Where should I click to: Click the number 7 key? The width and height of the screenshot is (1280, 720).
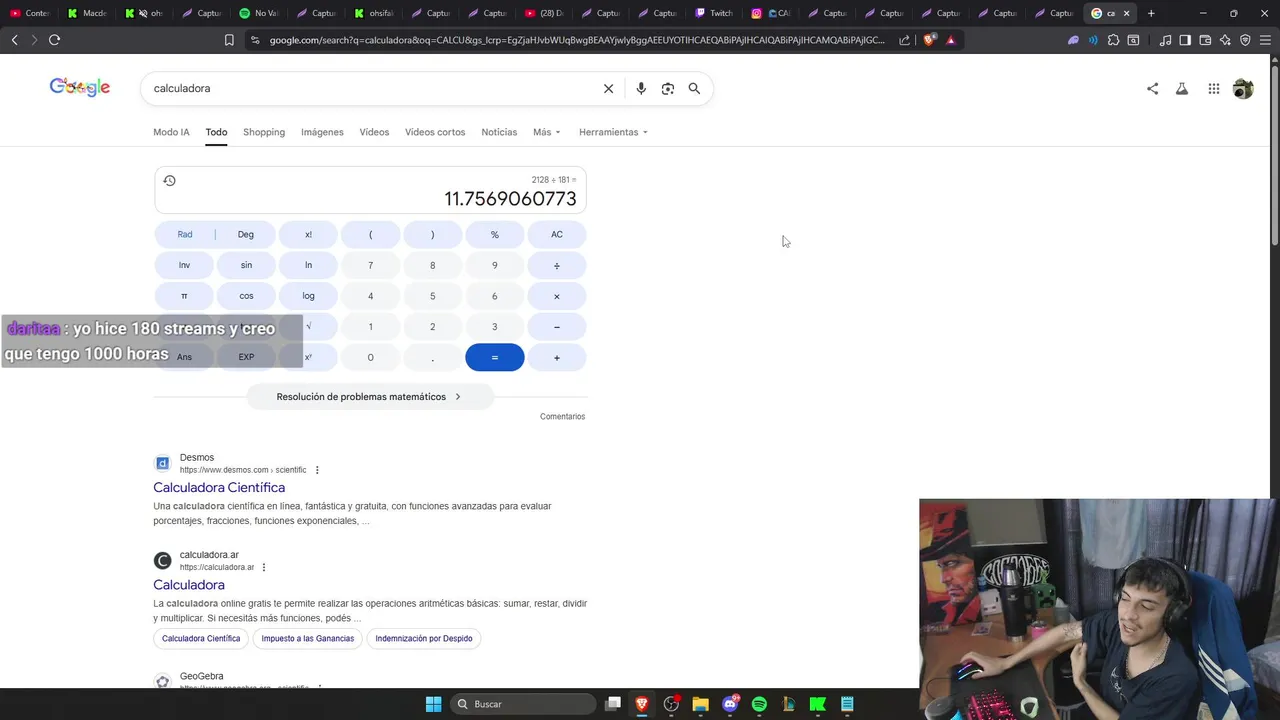coord(370,265)
